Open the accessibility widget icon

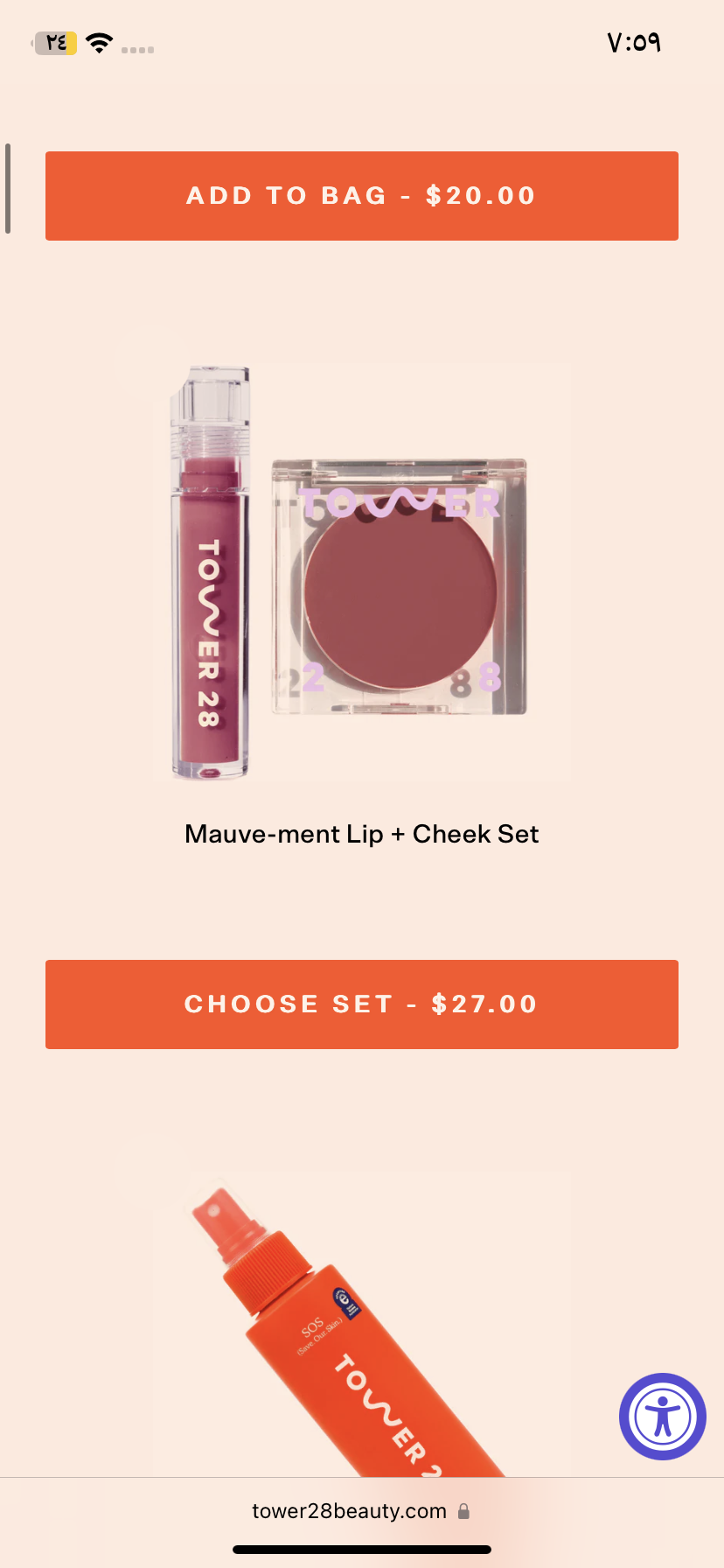663,1417
